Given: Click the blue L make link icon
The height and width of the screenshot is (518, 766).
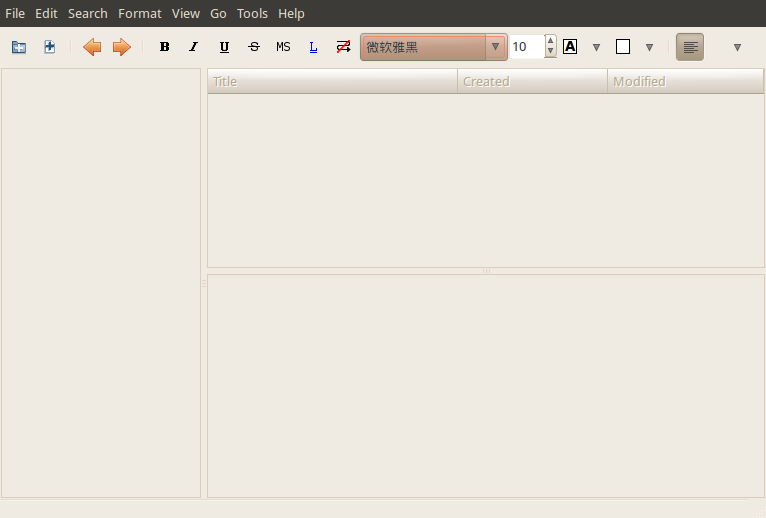Looking at the screenshot, I should click(x=313, y=47).
